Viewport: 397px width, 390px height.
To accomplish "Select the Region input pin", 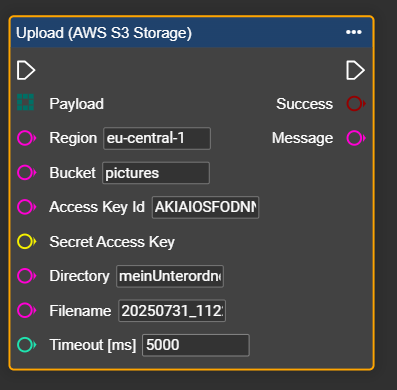I will (x=27, y=138).
